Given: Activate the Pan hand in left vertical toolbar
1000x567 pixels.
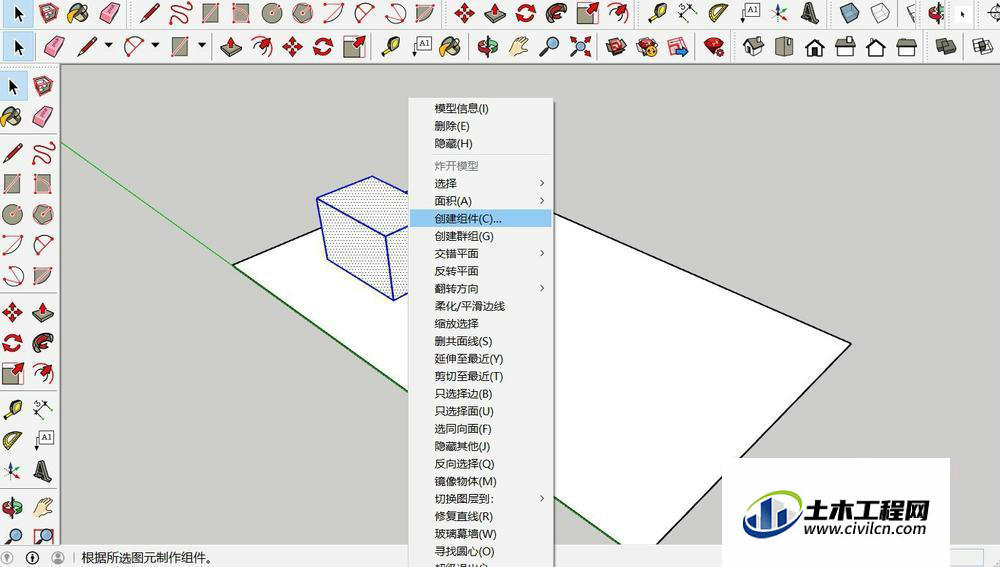Looking at the screenshot, I should pos(43,508).
